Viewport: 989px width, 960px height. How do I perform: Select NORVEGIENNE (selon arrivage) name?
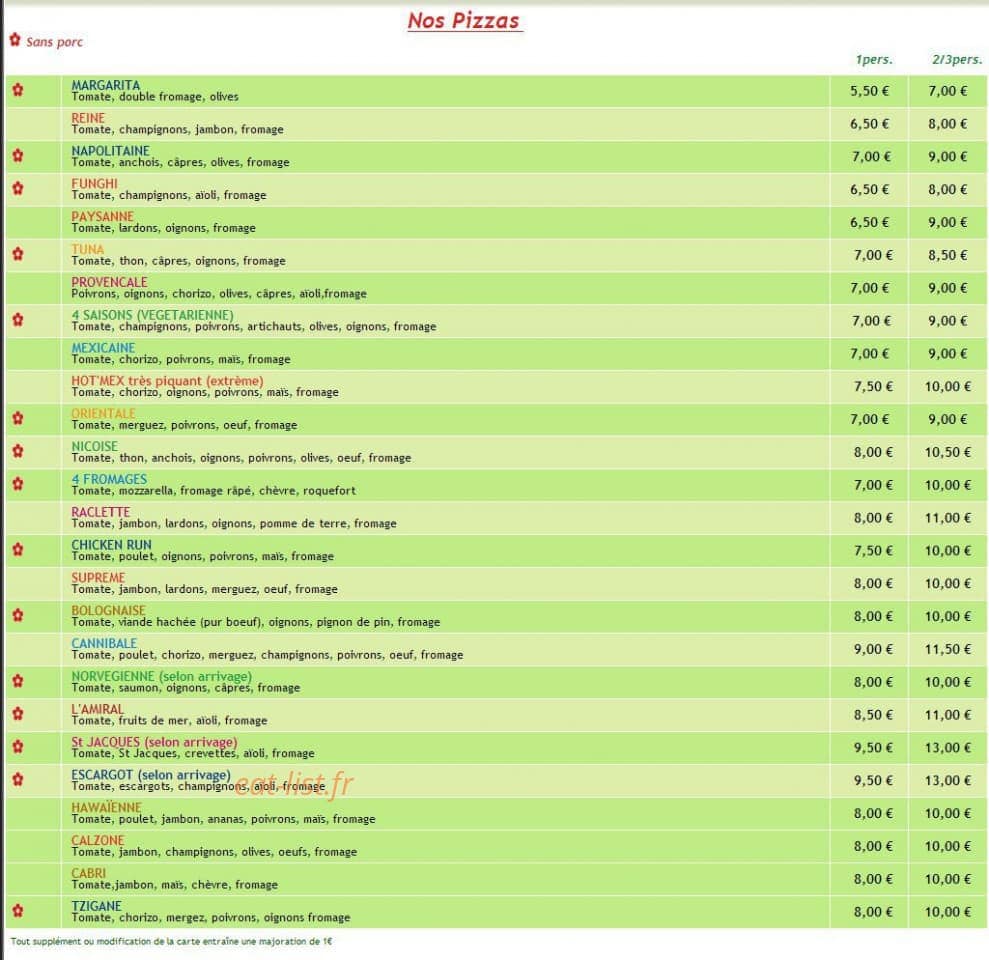pyautogui.click(x=161, y=676)
